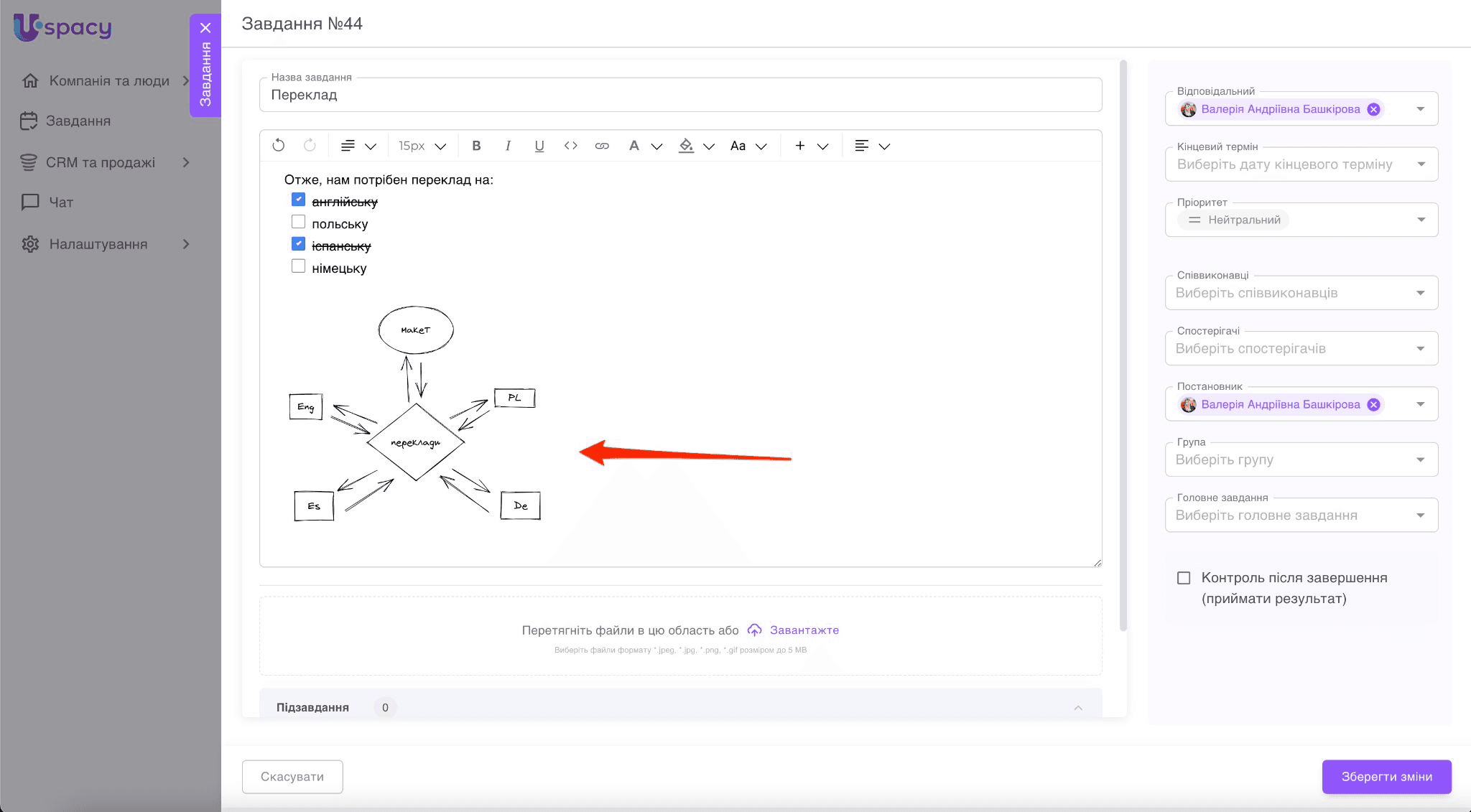1471x812 pixels.
Task: Collapse the Підзавдання section
Action: point(1078,708)
